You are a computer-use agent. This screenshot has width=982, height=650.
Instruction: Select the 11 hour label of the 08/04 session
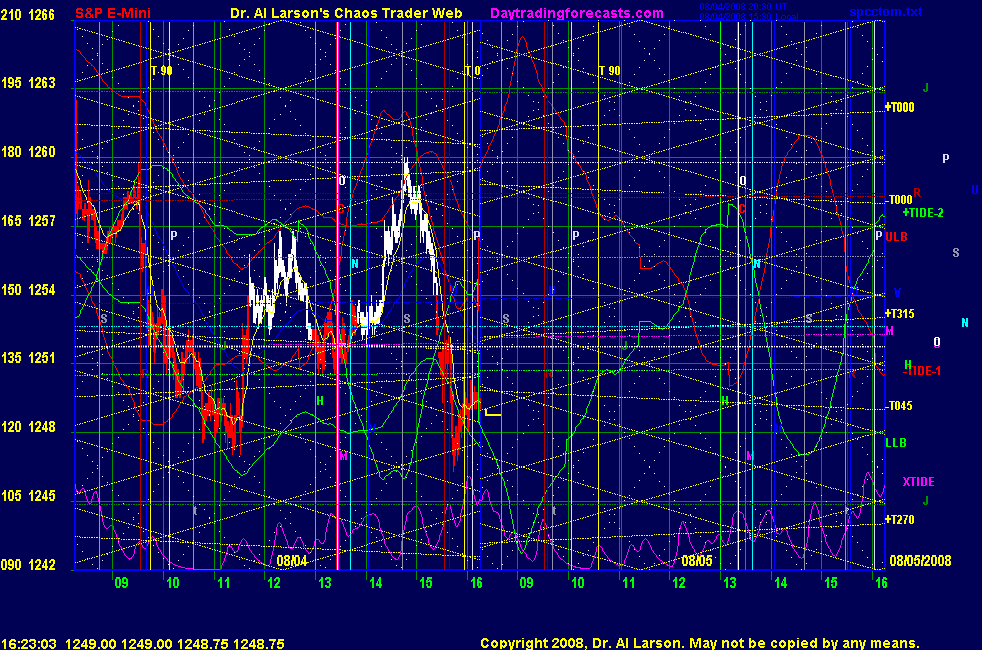(x=224, y=583)
